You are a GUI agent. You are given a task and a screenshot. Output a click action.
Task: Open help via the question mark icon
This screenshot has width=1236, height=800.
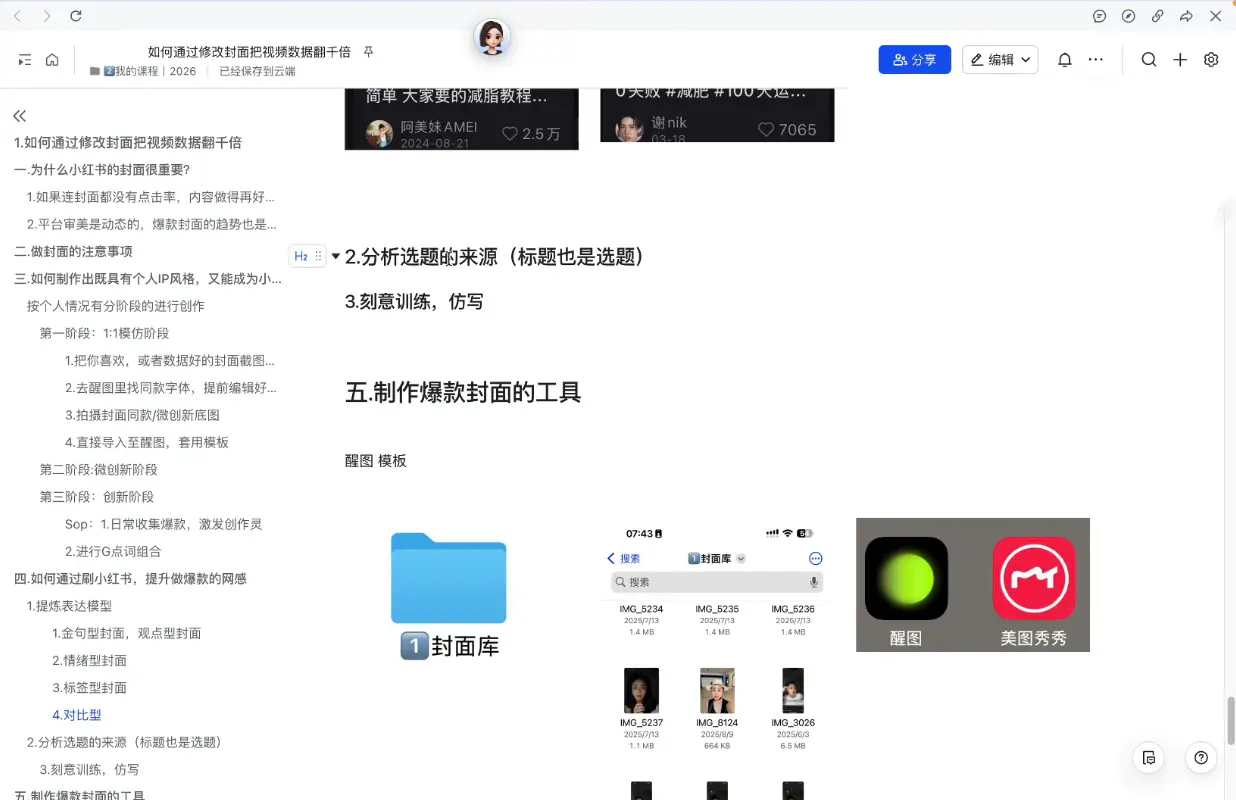(x=1200, y=758)
